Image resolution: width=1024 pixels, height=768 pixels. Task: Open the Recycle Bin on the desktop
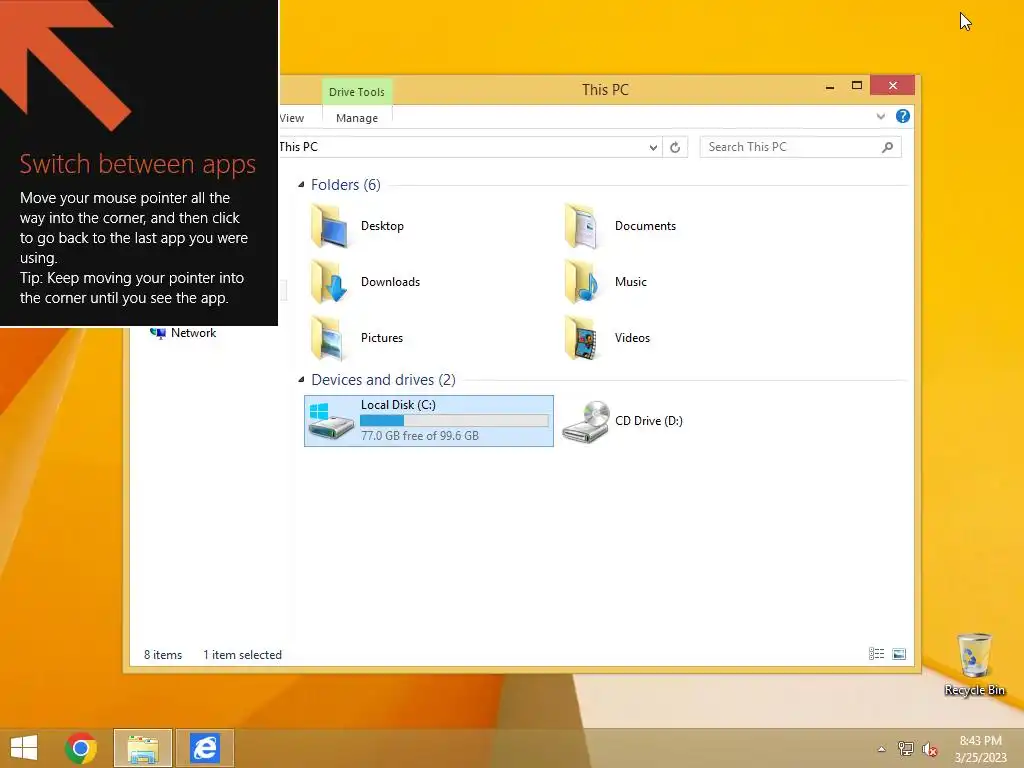pos(974,664)
